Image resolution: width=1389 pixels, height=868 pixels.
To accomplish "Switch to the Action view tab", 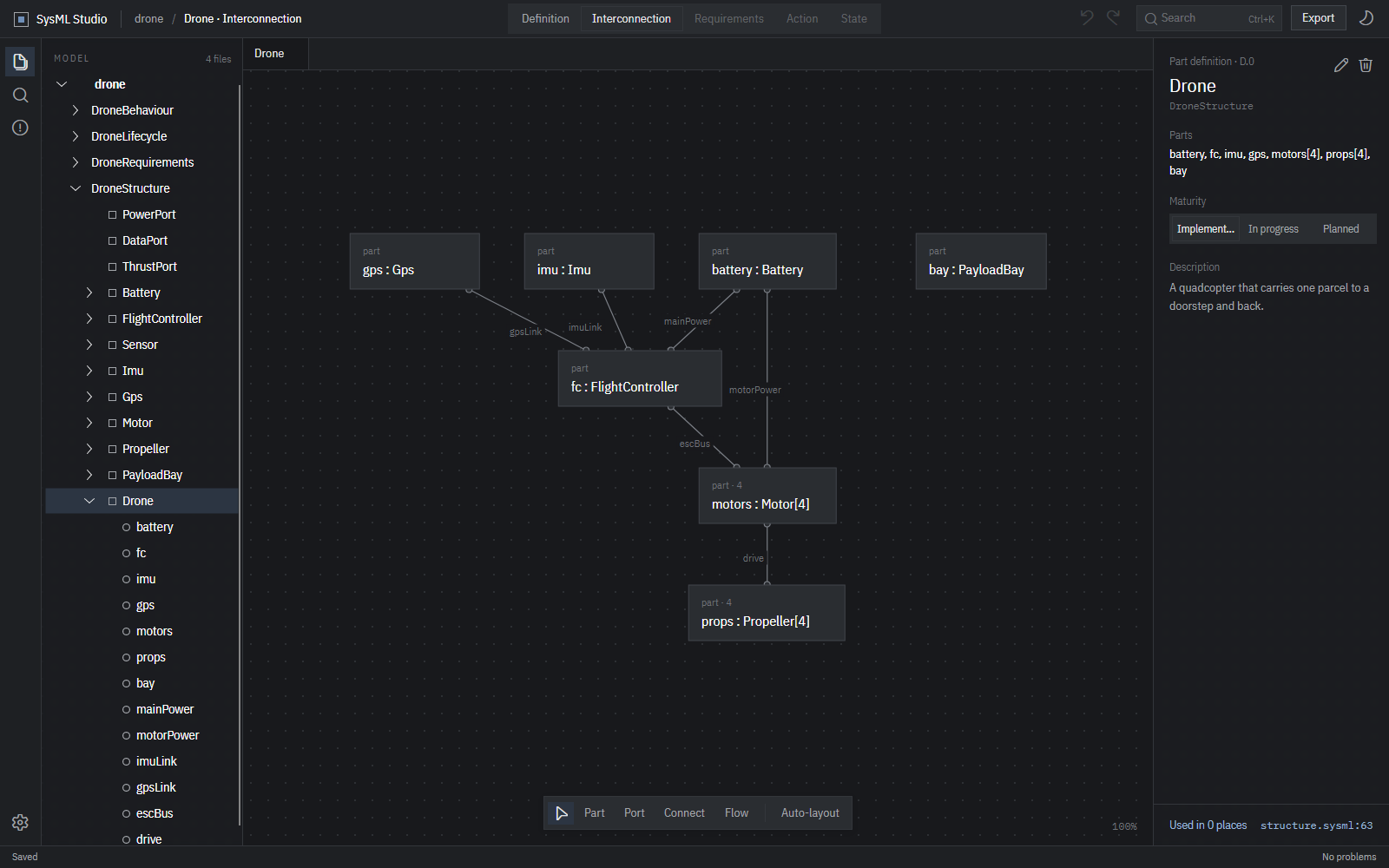I will 802,18.
